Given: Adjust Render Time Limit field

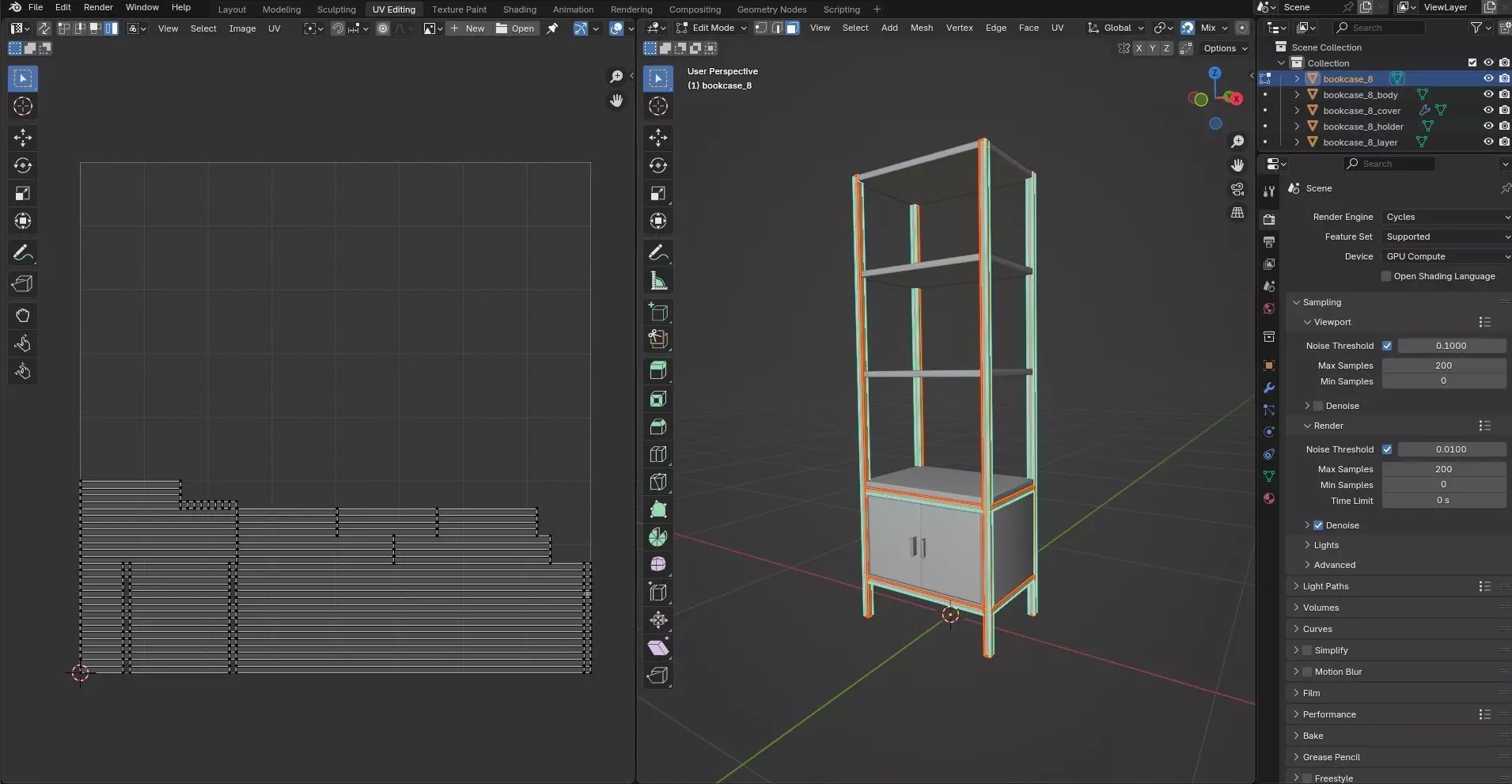Looking at the screenshot, I should 1443,501.
